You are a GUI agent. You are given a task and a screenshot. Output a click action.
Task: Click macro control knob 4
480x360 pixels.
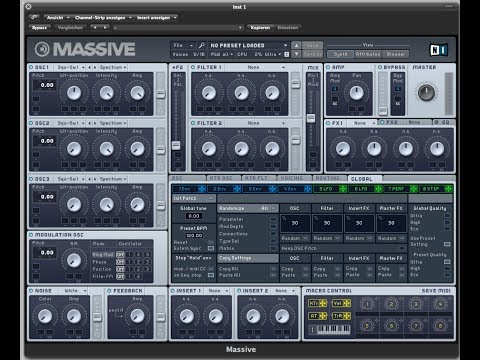[x=440, y=304]
